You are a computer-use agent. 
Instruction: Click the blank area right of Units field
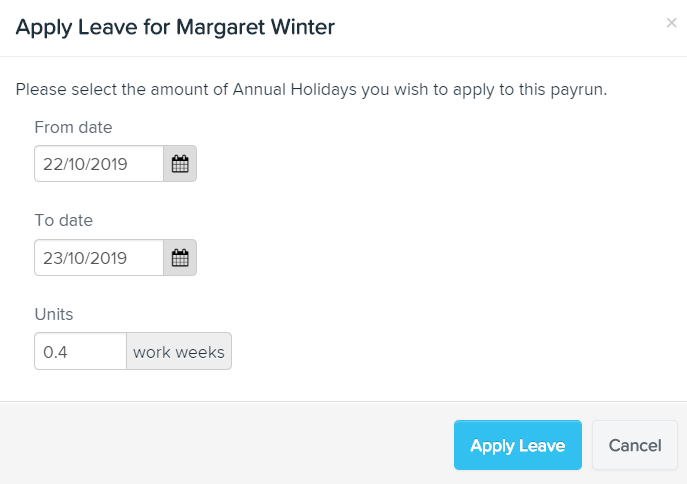pos(438,351)
